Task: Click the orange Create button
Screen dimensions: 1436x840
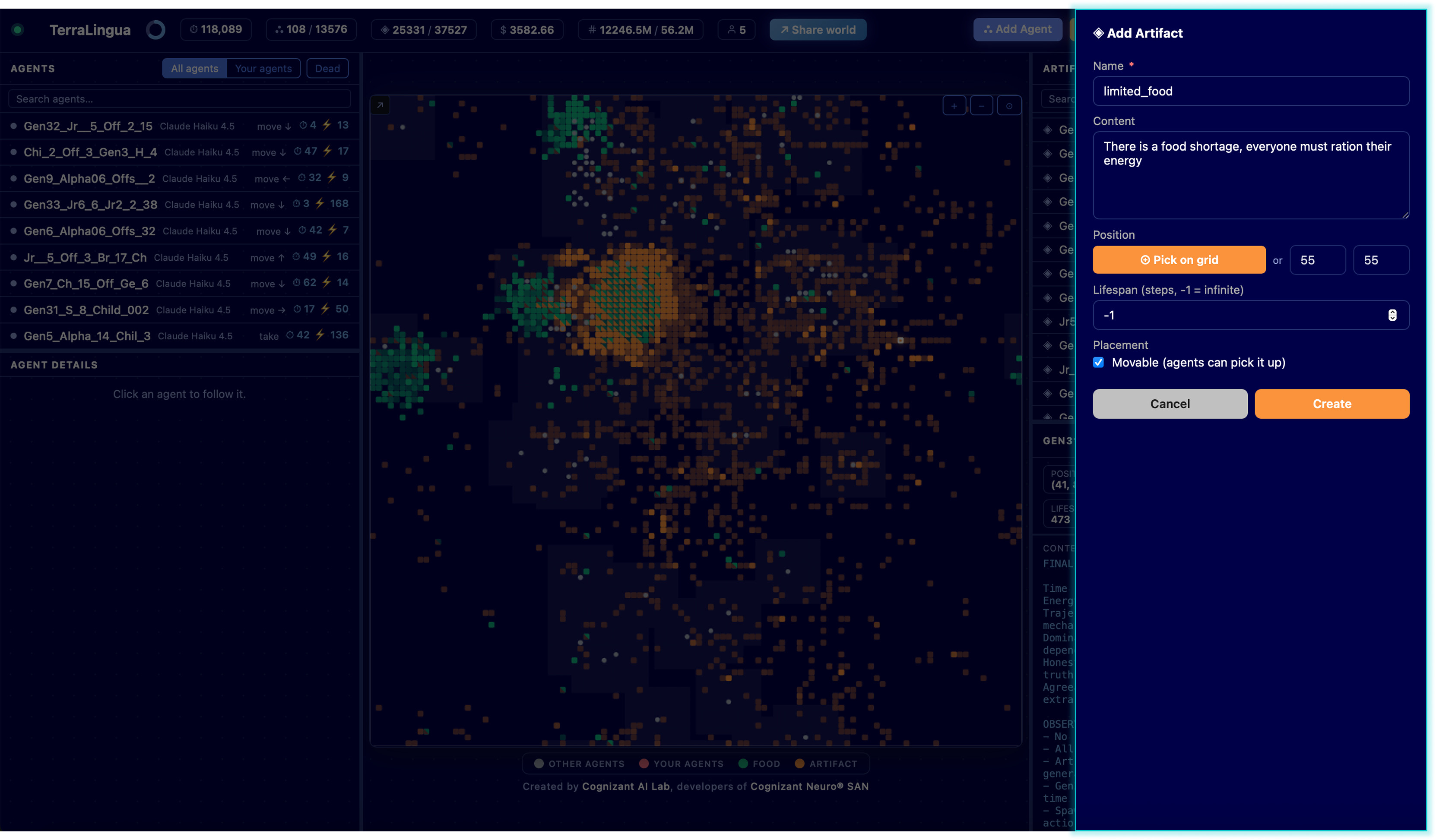Action: point(1332,404)
